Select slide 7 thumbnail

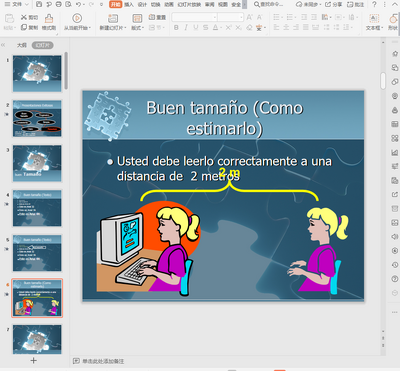point(37,339)
